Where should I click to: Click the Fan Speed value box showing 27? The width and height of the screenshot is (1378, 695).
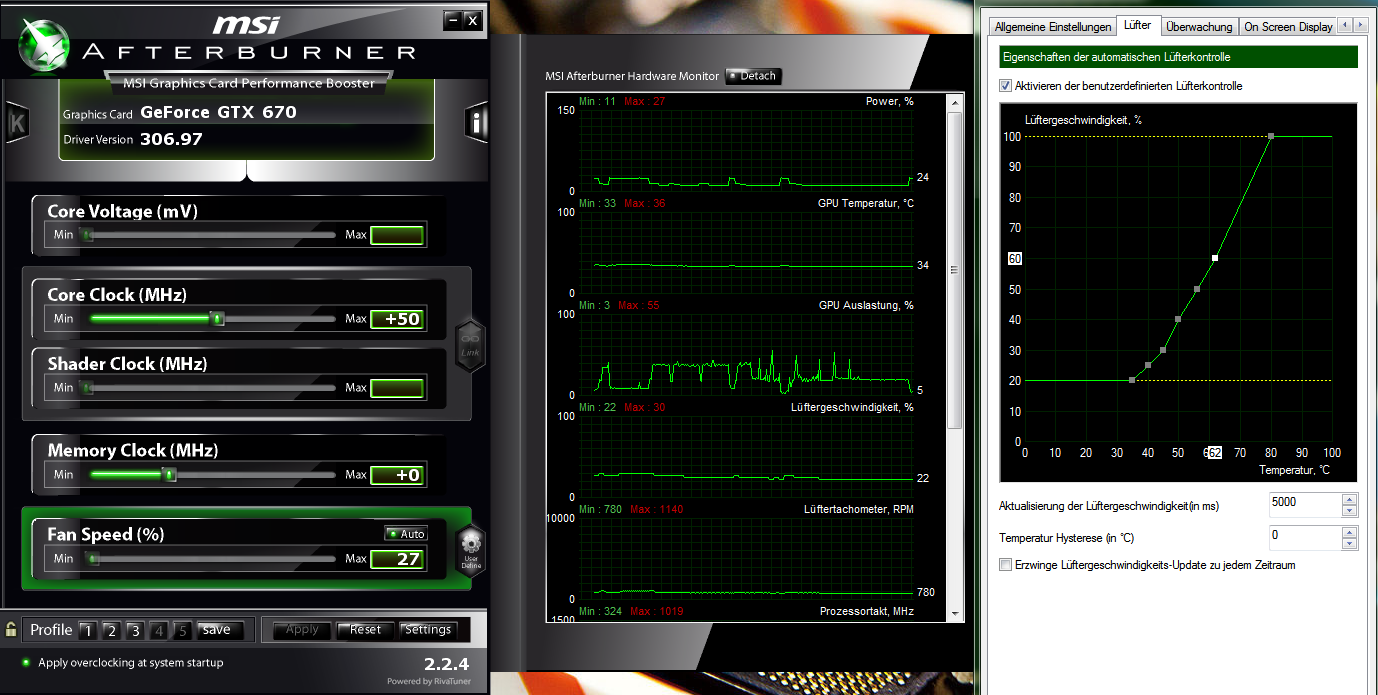click(x=398, y=559)
